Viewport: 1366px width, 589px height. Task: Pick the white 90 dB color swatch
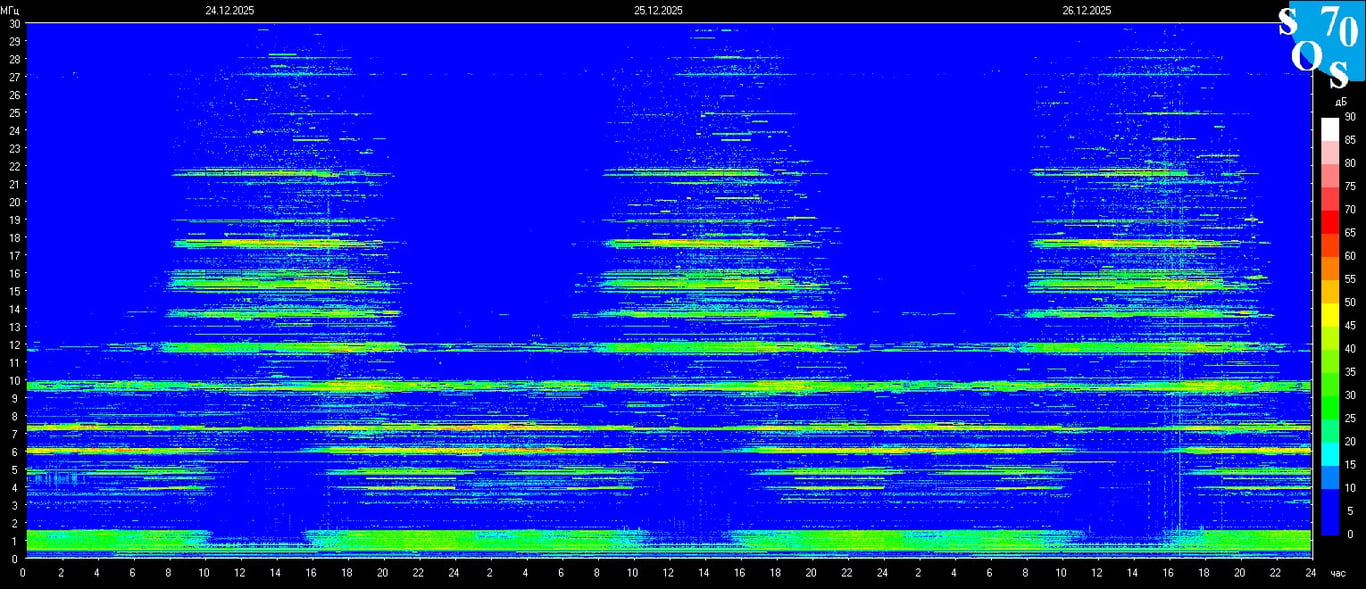(1329, 129)
